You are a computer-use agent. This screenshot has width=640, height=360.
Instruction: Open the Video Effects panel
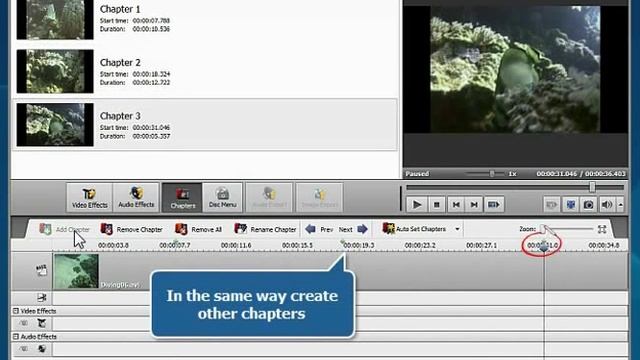click(89, 198)
